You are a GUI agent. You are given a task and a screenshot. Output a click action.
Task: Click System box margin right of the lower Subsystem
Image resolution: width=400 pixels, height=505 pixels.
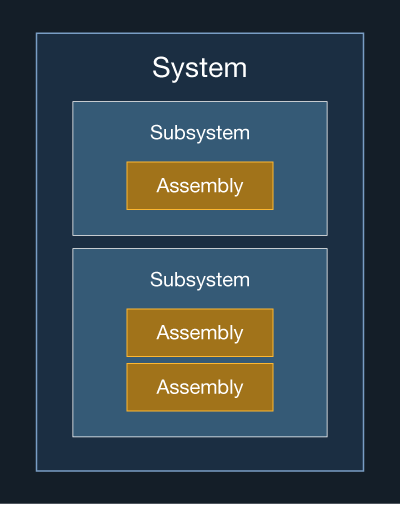coord(346,342)
